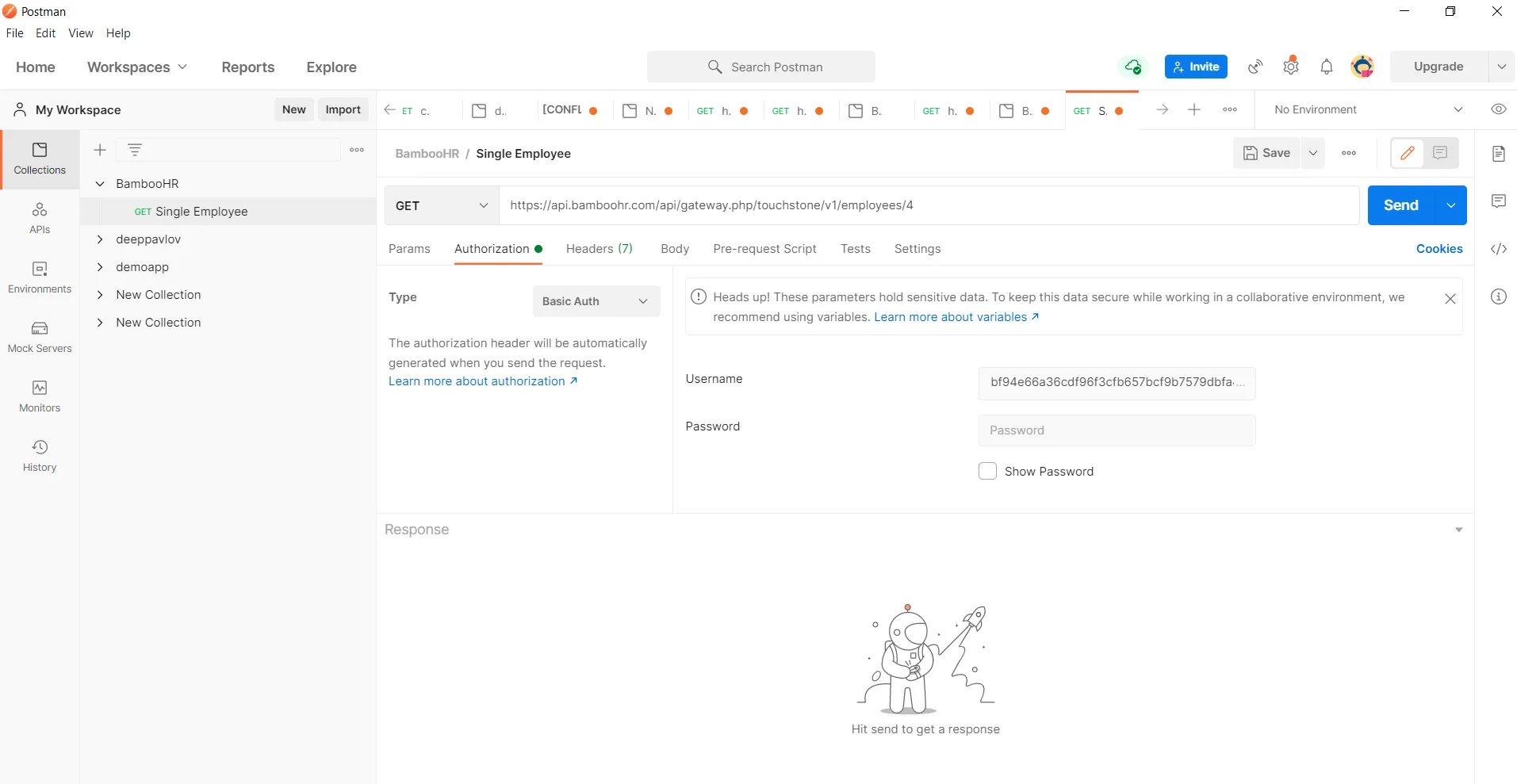Open the Upgrade dropdown arrow
The width and height of the screenshot is (1517, 784).
[1501, 67]
